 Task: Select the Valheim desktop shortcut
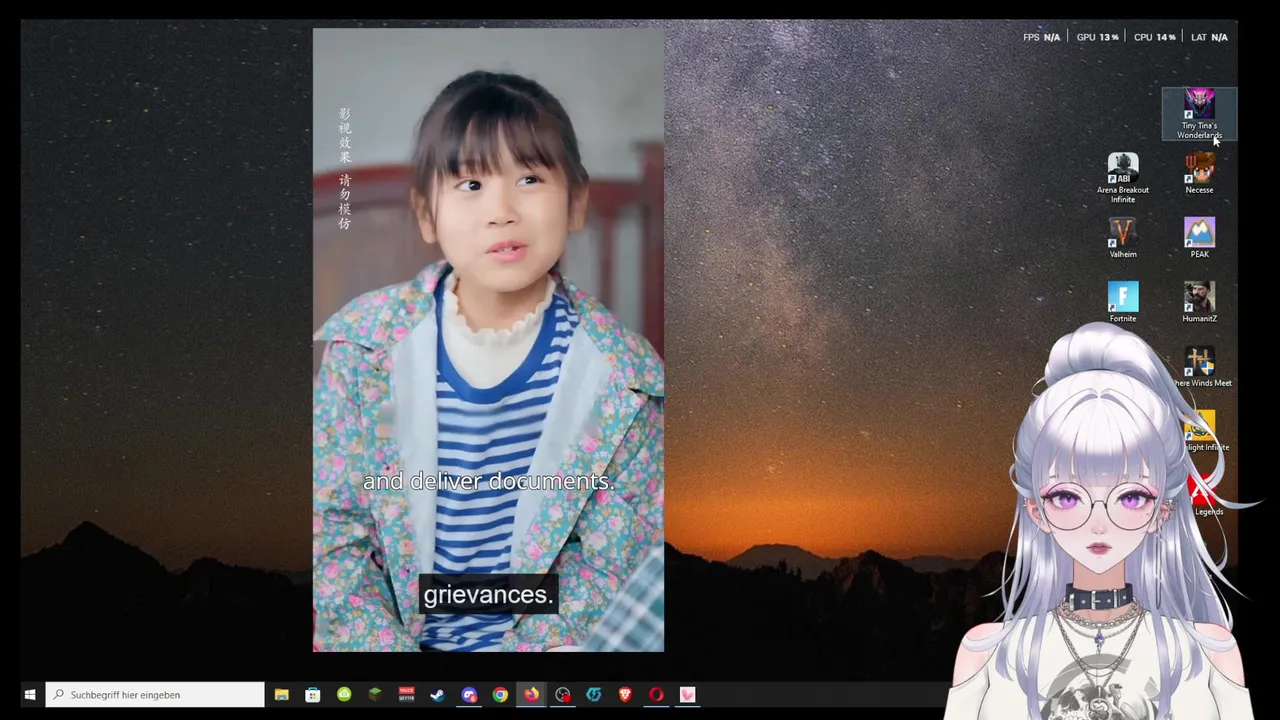1123,238
